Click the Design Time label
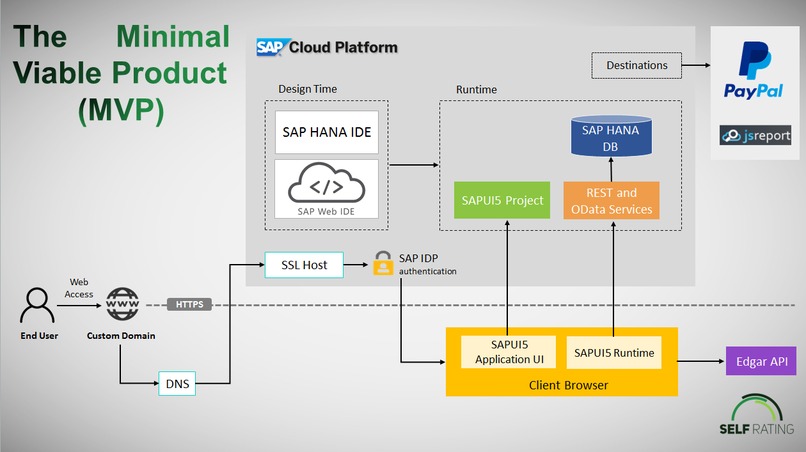This screenshot has height=452, width=806. (x=307, y=89)
